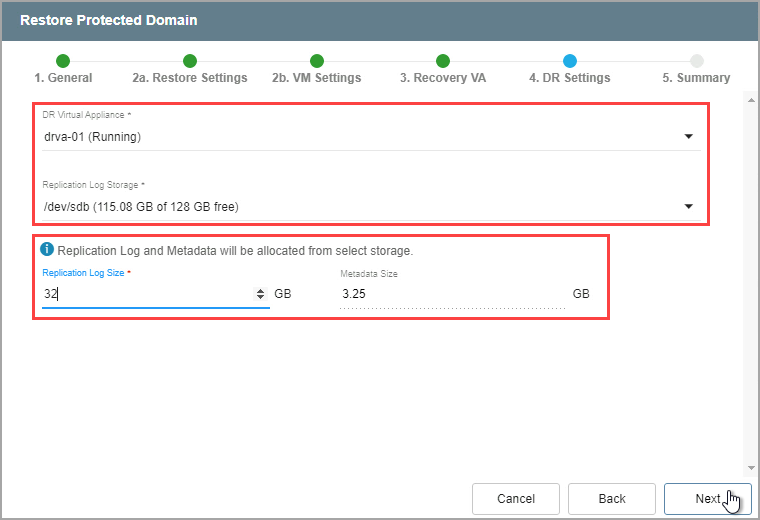Viewport: 760px width, 520px height.
Task: Click the green circle above 3. Recovery VA
Action: point(443,61)
